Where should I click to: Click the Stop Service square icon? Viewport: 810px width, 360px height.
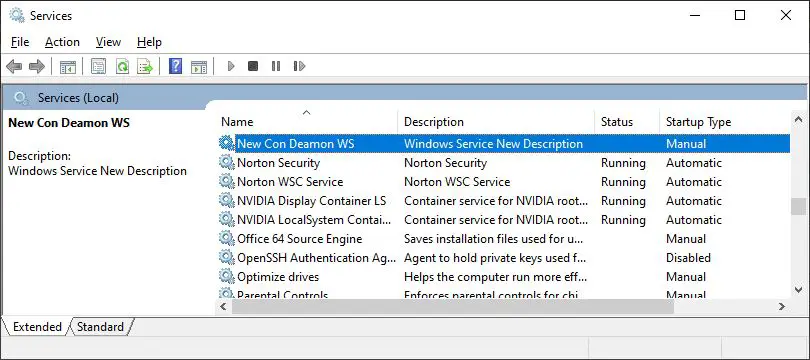click(253, 66)
